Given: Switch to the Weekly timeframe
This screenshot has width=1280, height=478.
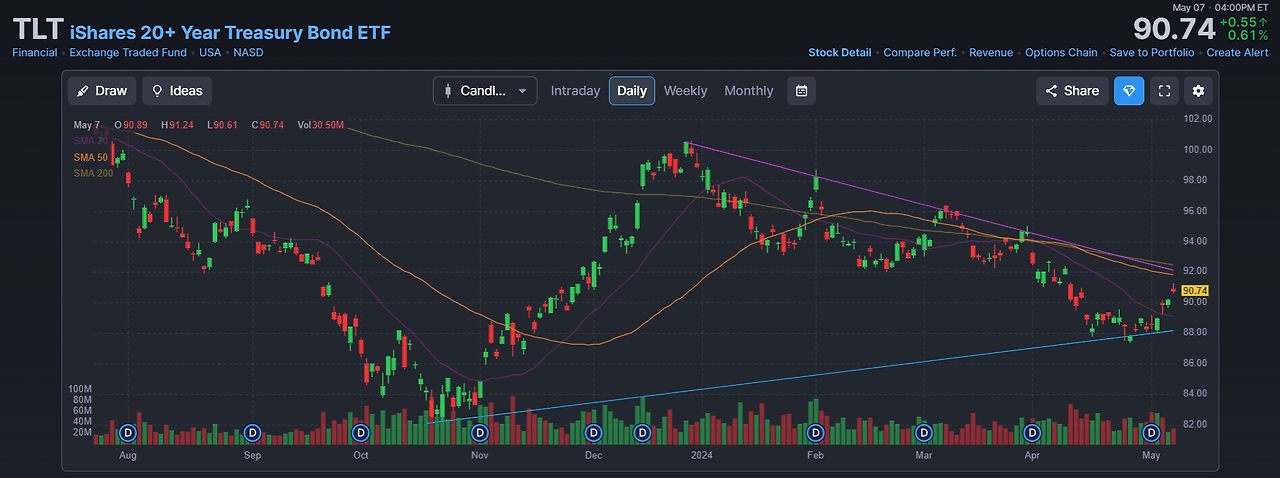Looking at the screenshot, I should coord(685,91).
